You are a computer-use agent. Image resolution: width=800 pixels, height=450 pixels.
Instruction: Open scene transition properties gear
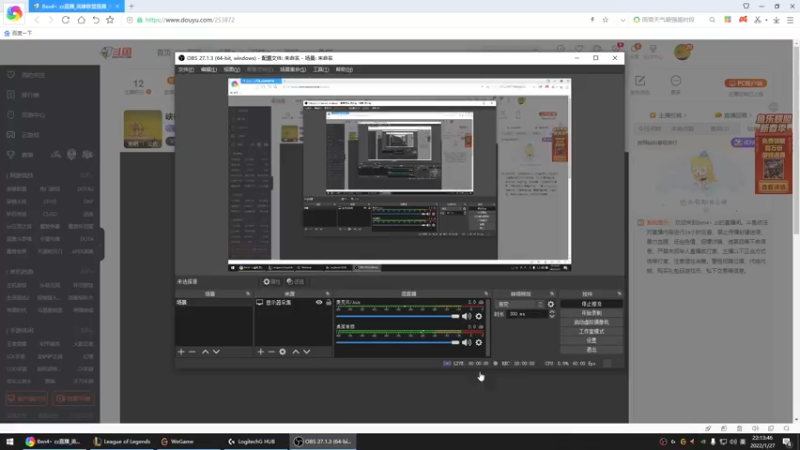[551, 304]
